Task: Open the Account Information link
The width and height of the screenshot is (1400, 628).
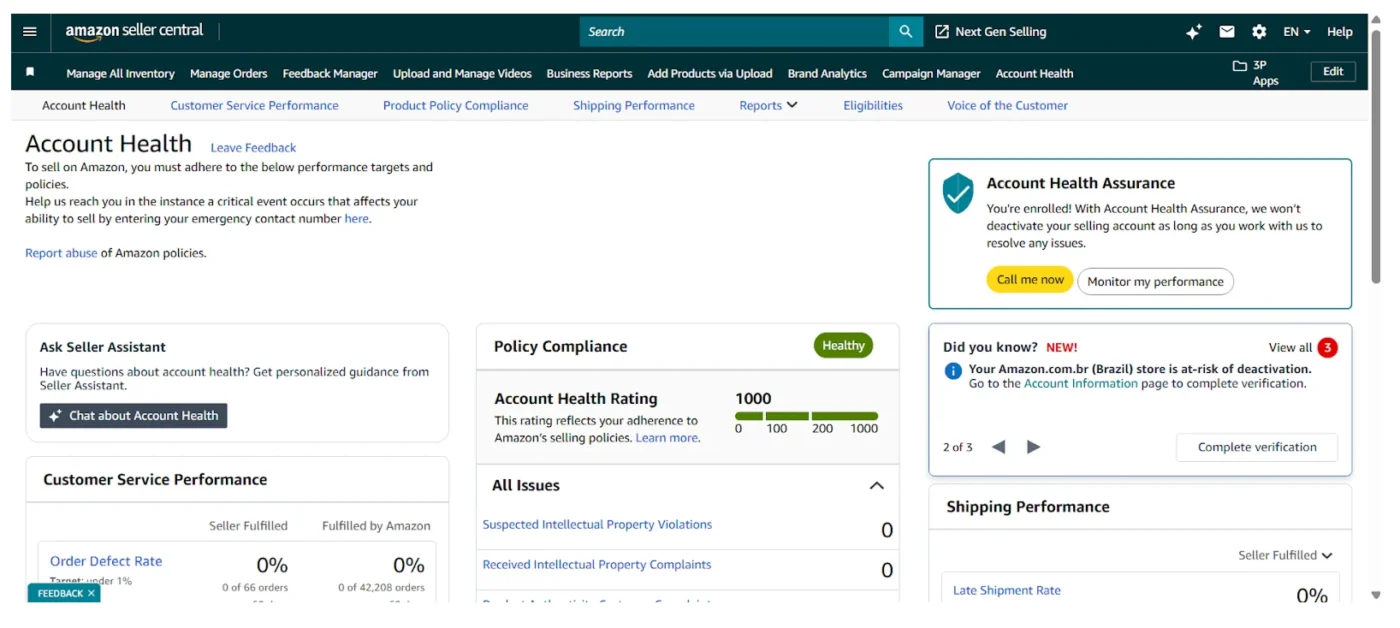Action: point(1079,383)
